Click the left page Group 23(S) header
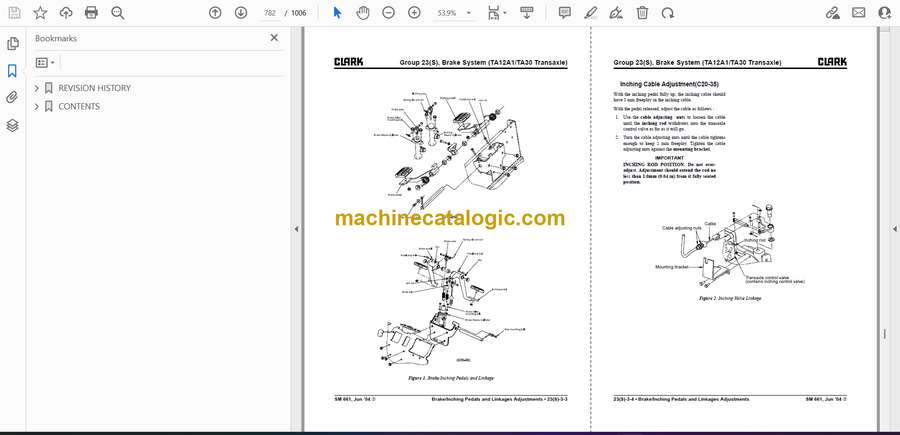 tap(483, 62)
